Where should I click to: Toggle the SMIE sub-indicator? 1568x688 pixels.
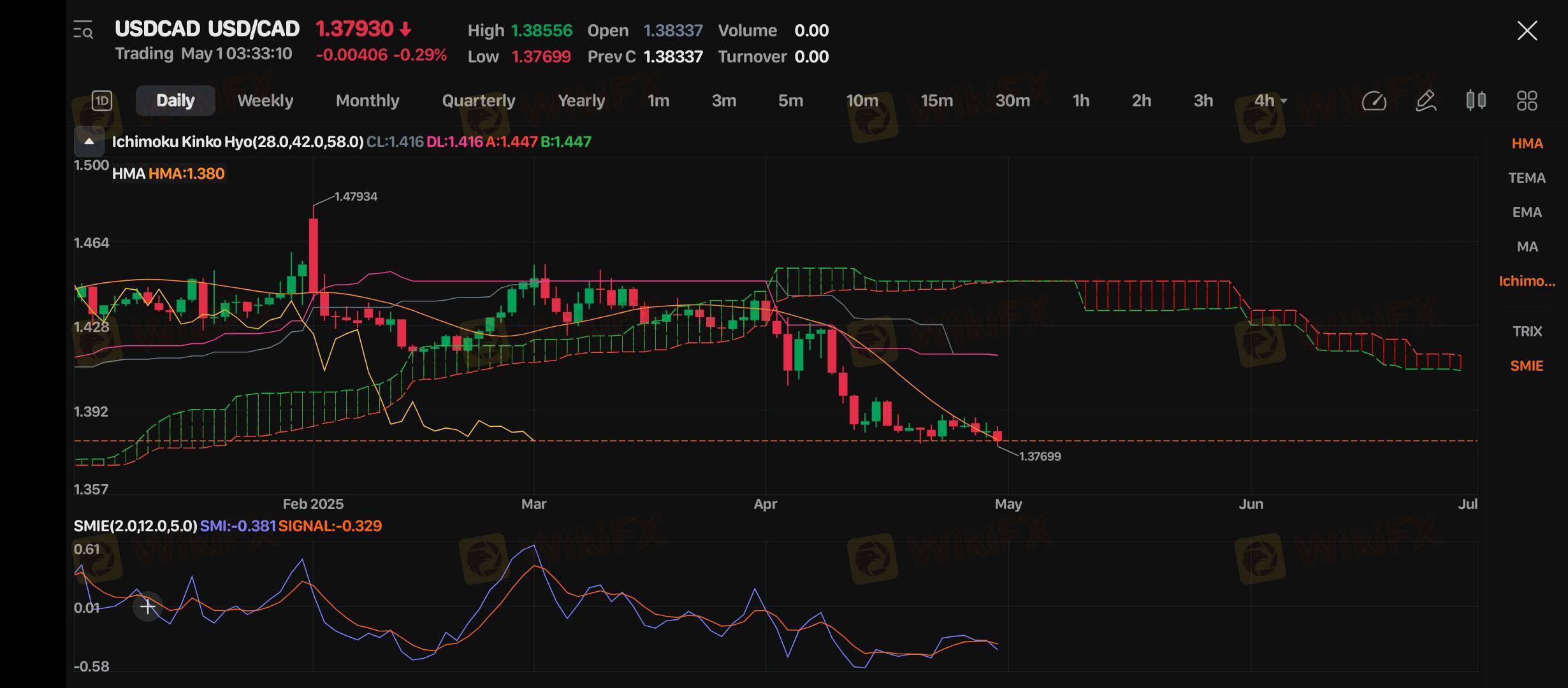1527,366
